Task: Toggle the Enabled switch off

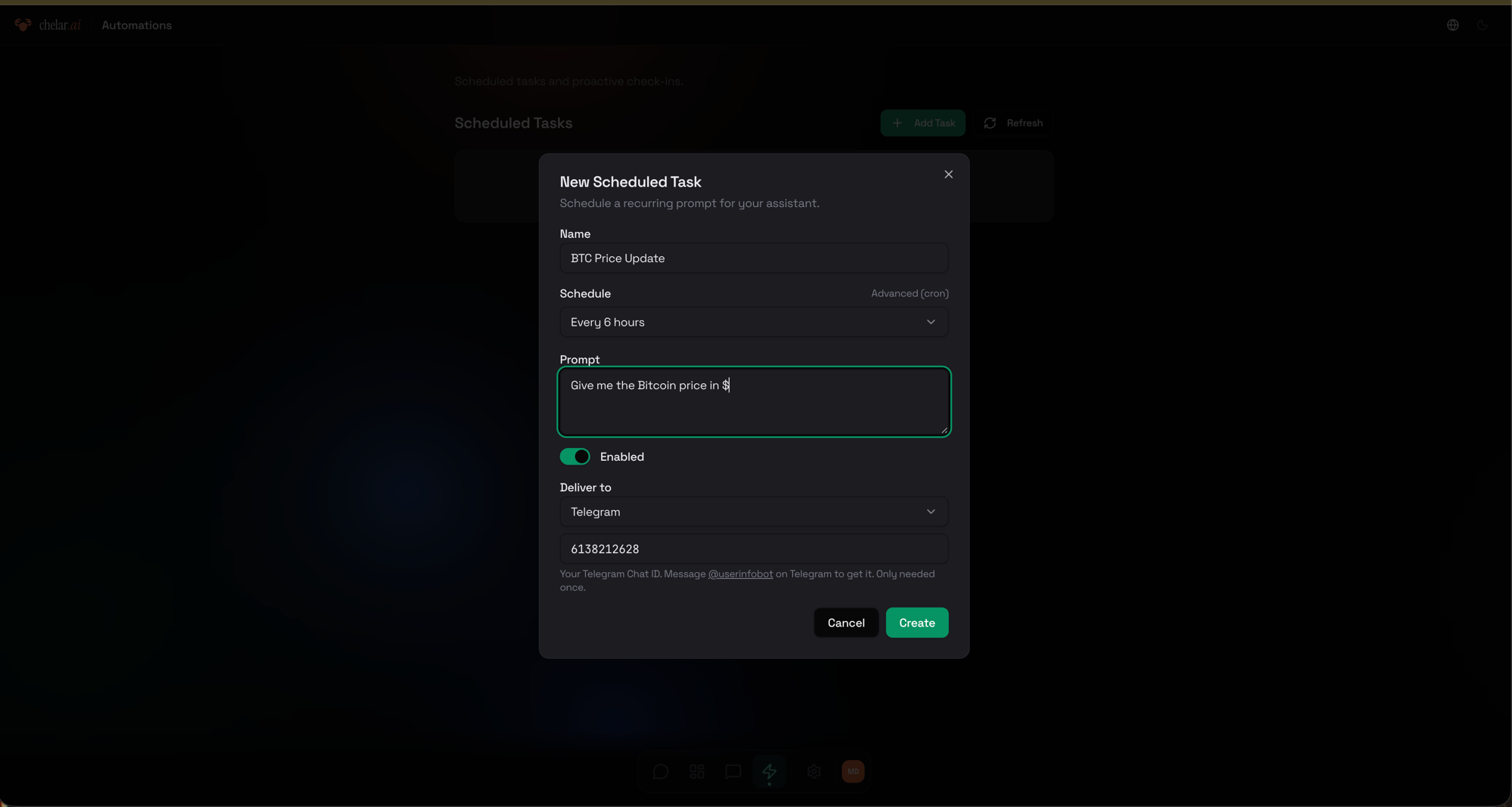Action: (x=575, y=456)
